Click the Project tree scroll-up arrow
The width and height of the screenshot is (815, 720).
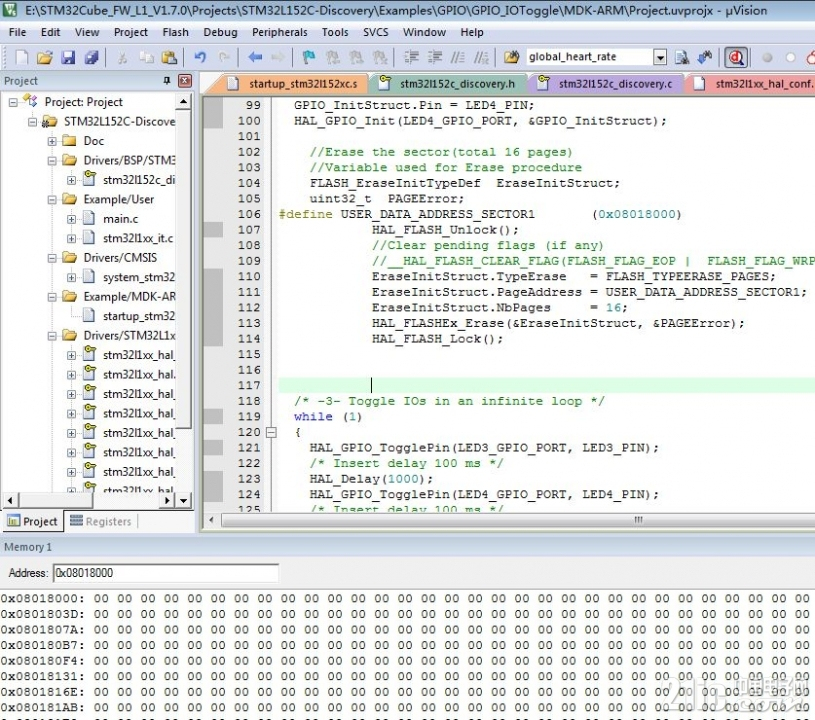click(x=183, y=101)
